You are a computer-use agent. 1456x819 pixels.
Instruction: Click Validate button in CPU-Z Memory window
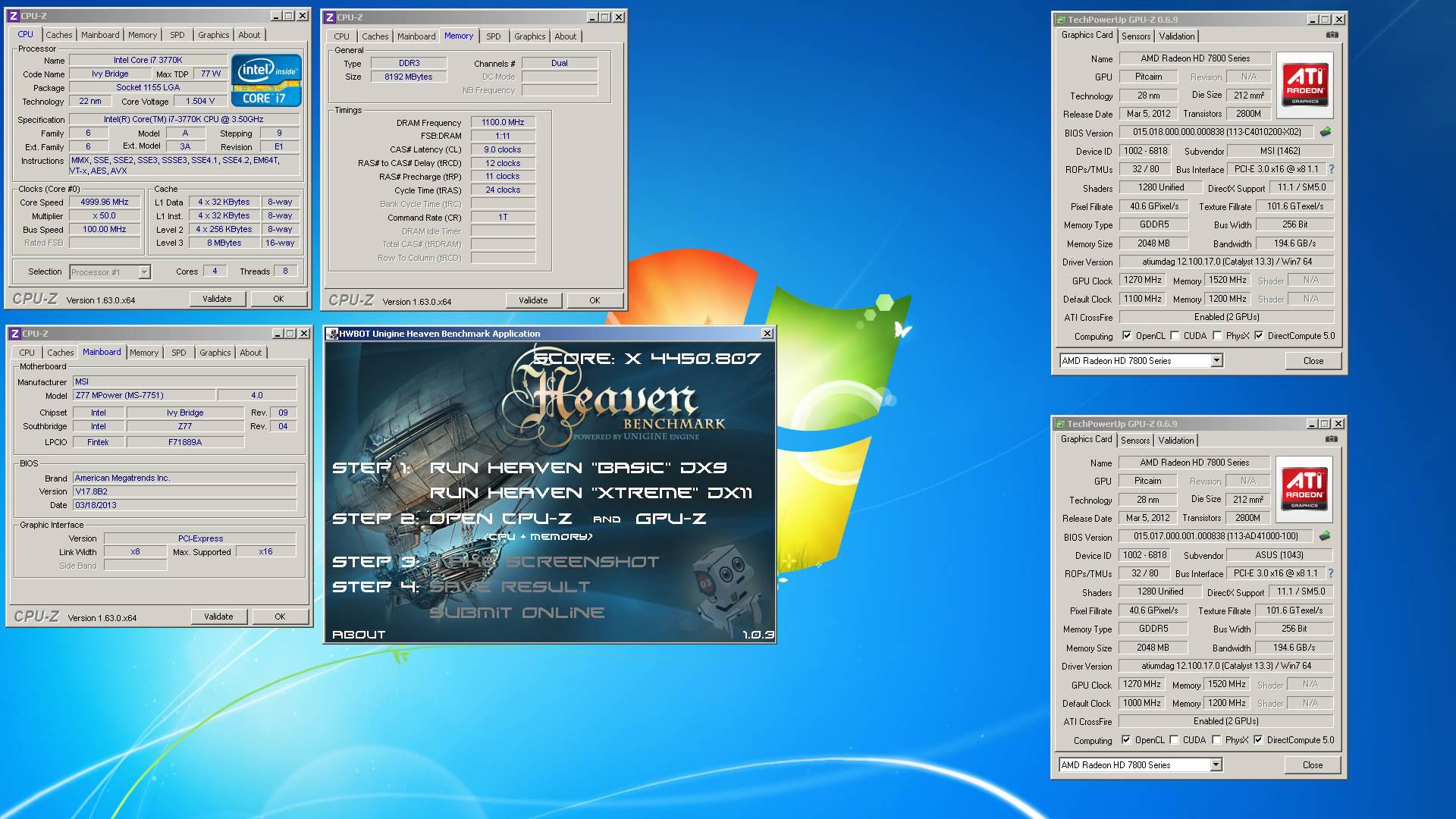click(x=533, y=300)
